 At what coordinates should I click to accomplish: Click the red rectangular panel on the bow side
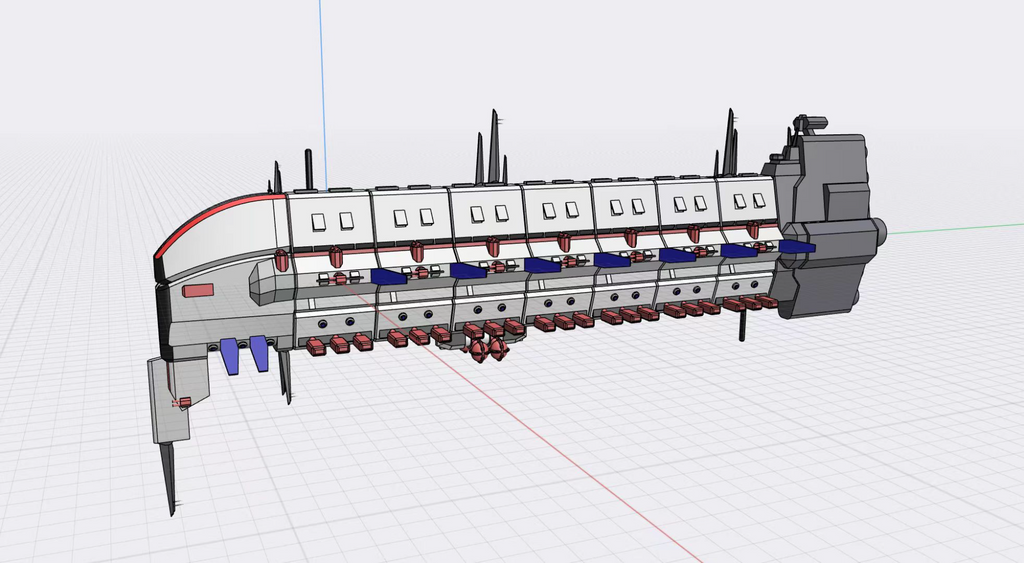point(198,291)
